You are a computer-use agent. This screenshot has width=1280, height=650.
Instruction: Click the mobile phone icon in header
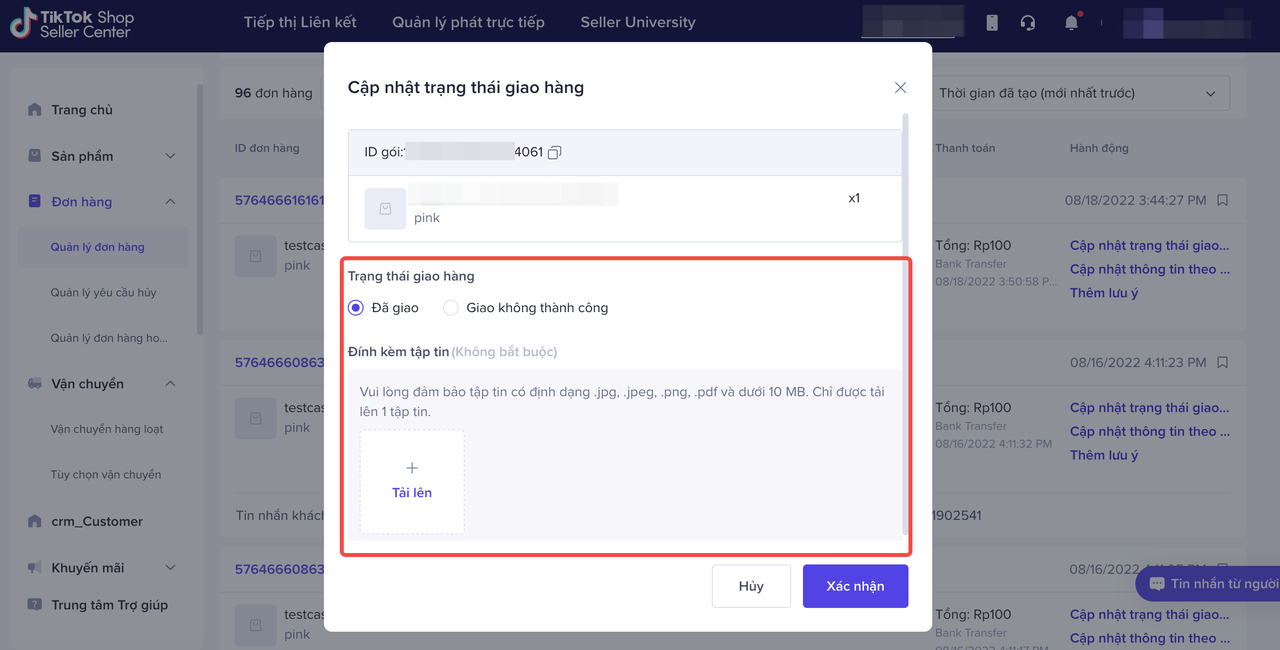[x=992, y=22]
